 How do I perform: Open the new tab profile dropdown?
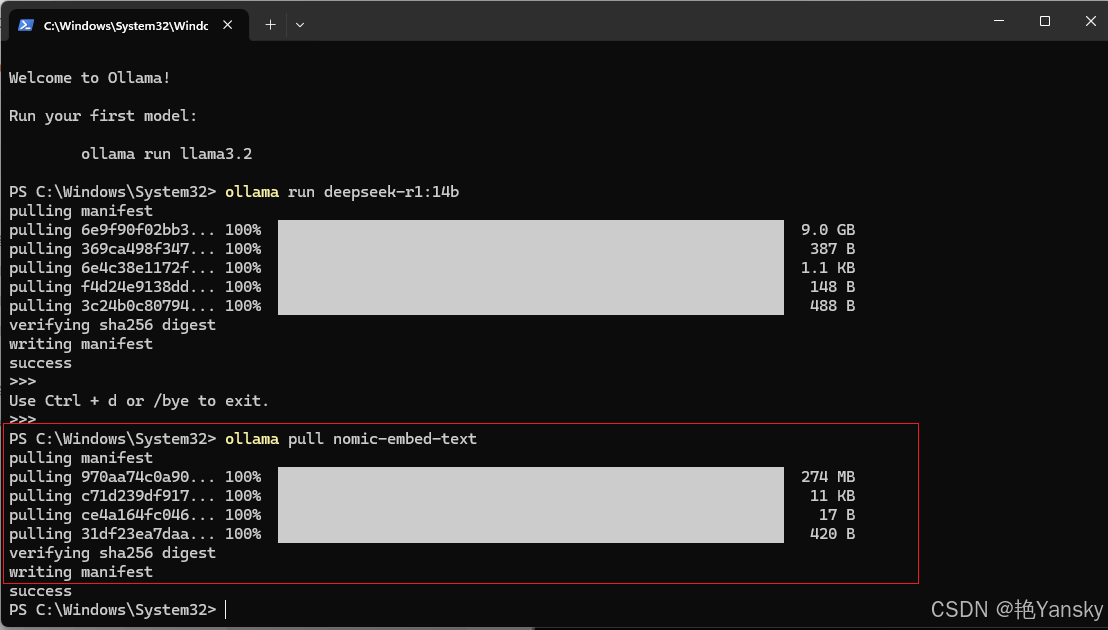coord(300,25)
